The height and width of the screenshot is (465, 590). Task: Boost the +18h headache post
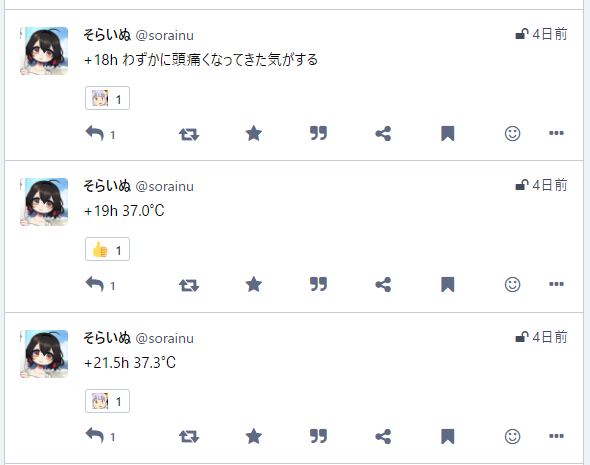pos(189,134)
